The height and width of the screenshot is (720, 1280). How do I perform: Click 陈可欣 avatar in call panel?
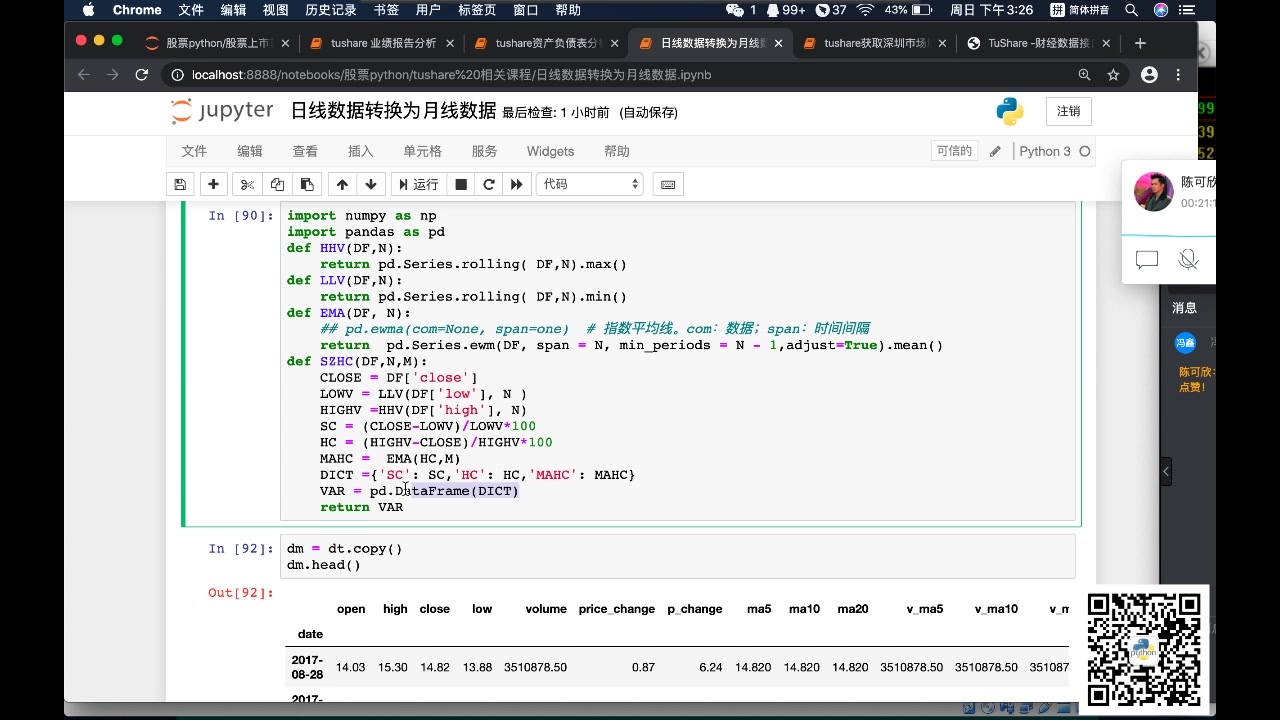point(1153,191)
